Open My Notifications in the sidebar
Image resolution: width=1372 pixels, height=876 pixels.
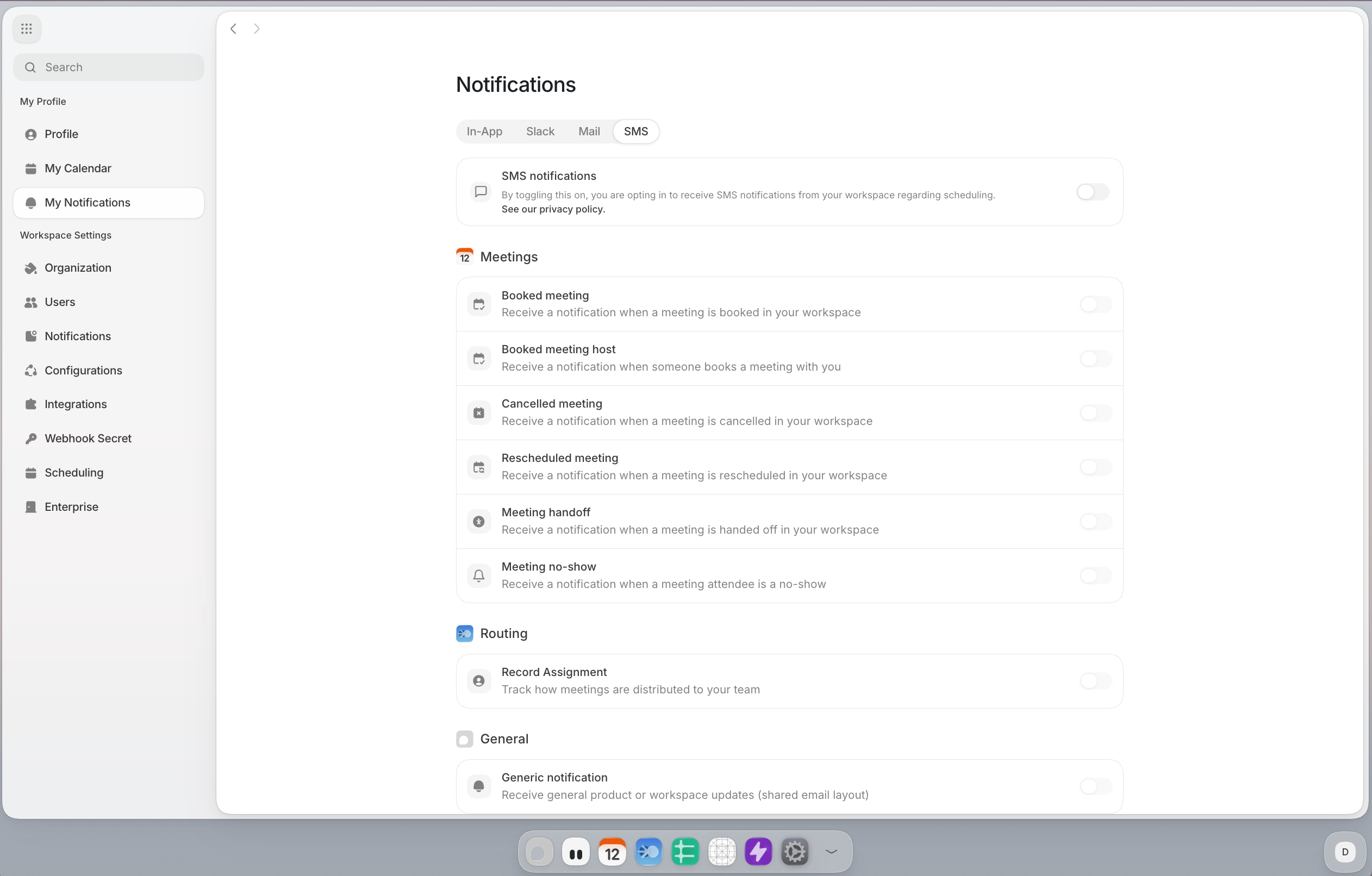pyautogui.click(x=109, y=203)
